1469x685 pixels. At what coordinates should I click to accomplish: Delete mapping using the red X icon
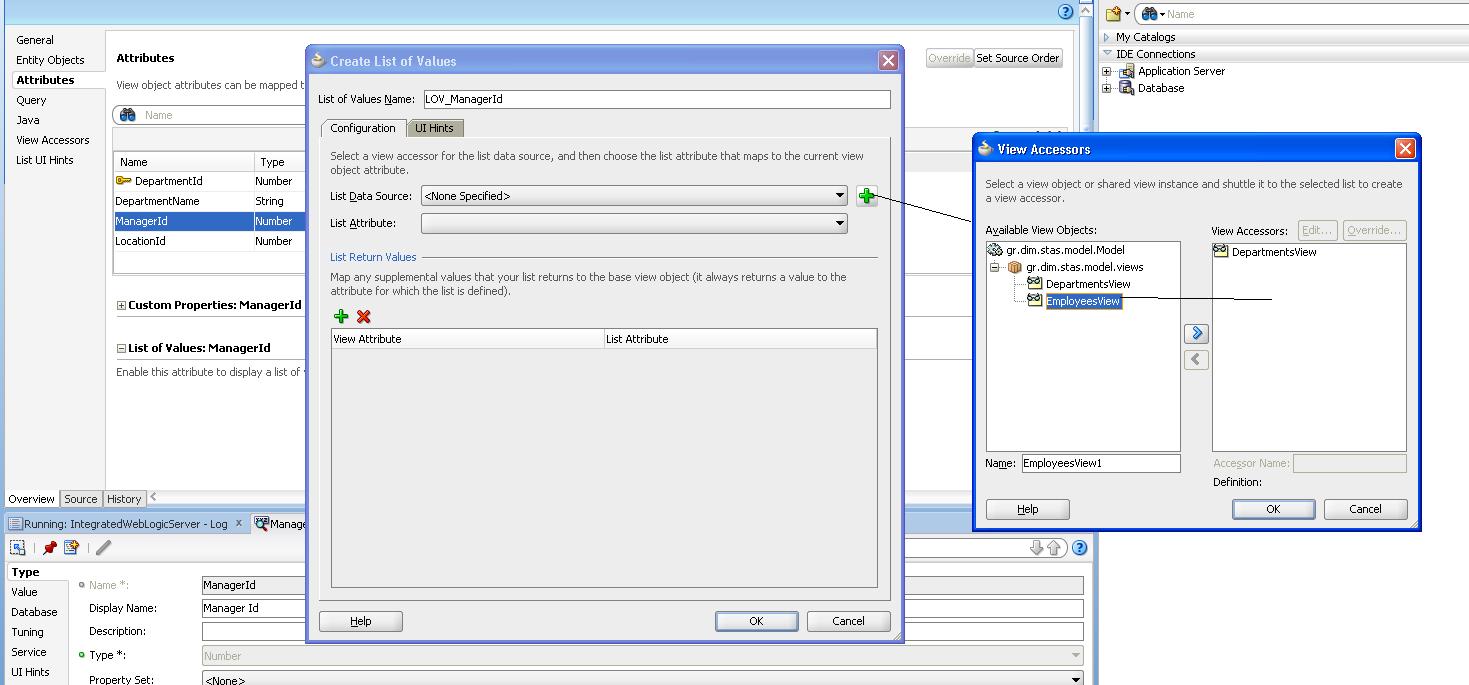(362, 316)
